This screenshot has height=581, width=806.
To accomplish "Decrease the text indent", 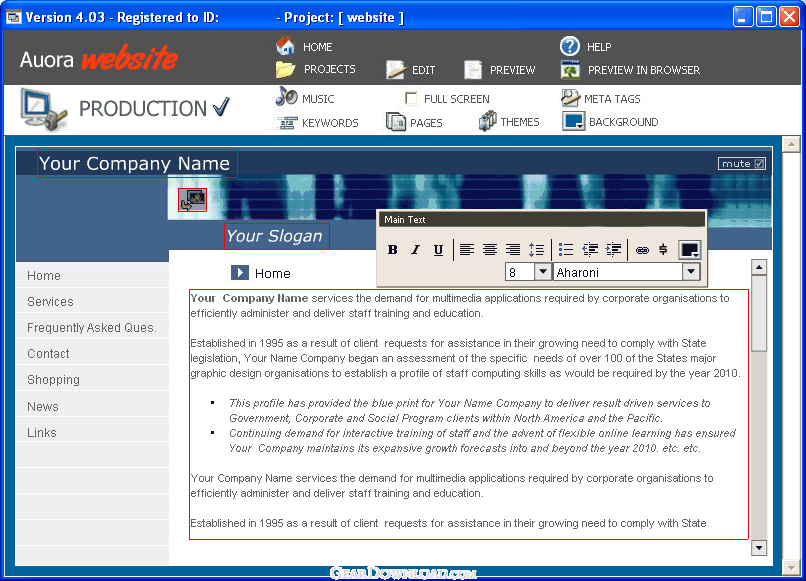I will coord(590,250).
